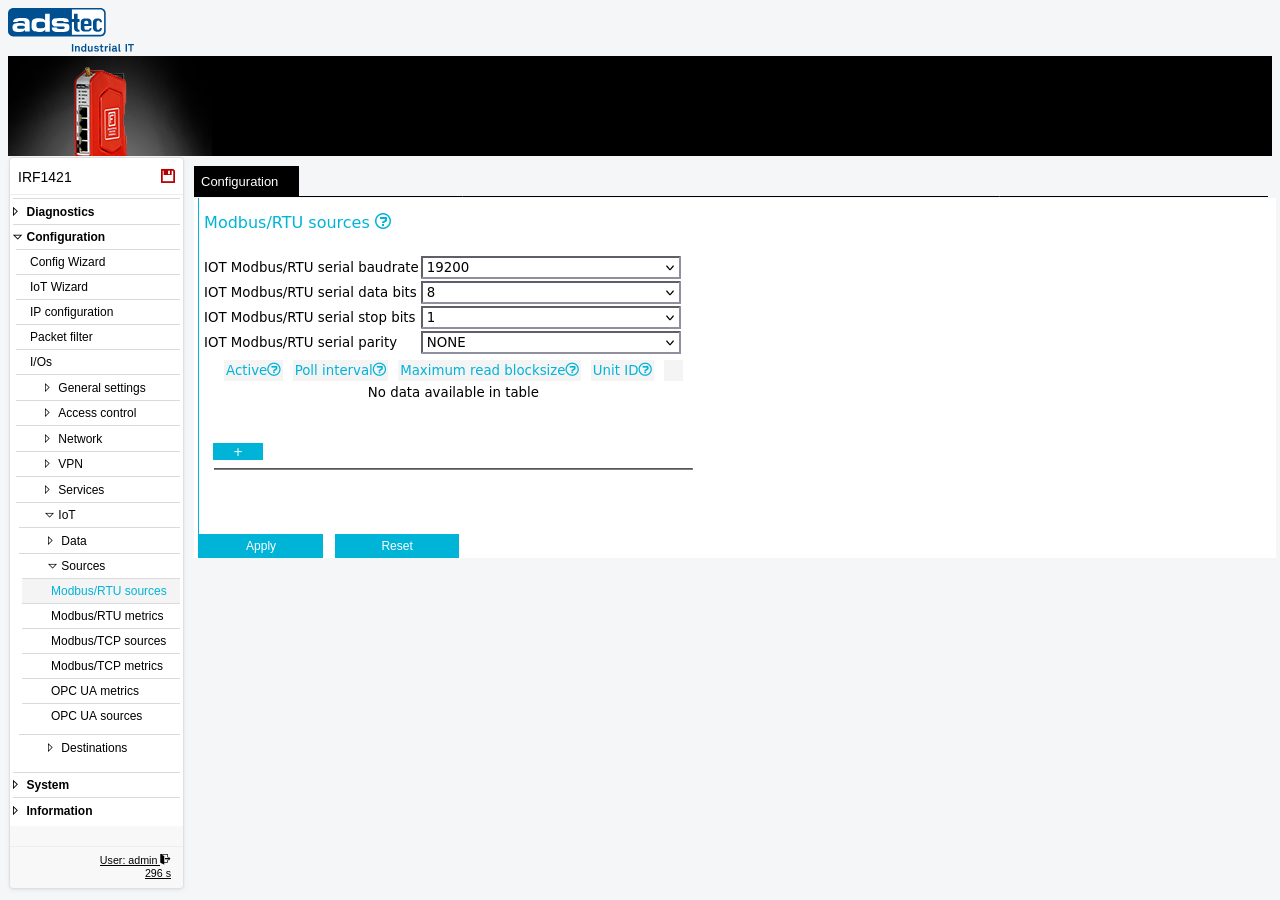The height and width of the screenshot is (900, 1280).
Task: Sort table by Poll interval column header
Action: point(334,370)
